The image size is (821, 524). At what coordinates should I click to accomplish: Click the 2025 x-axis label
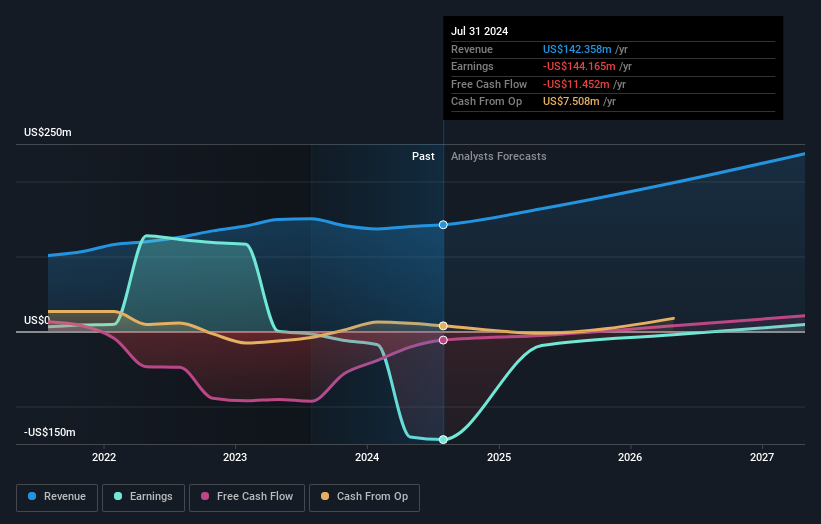498,457
